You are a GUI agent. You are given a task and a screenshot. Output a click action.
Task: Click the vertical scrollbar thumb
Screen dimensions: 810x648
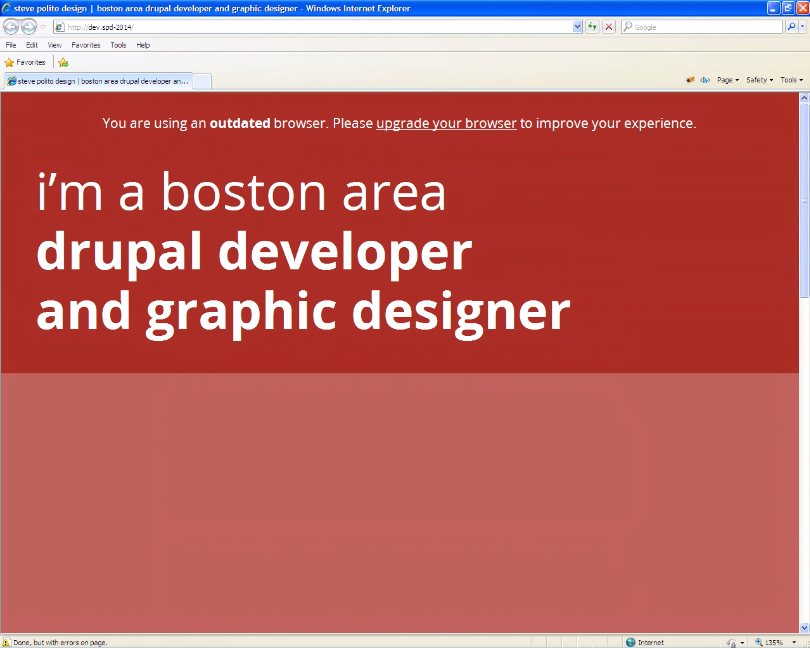coord(804,200)
